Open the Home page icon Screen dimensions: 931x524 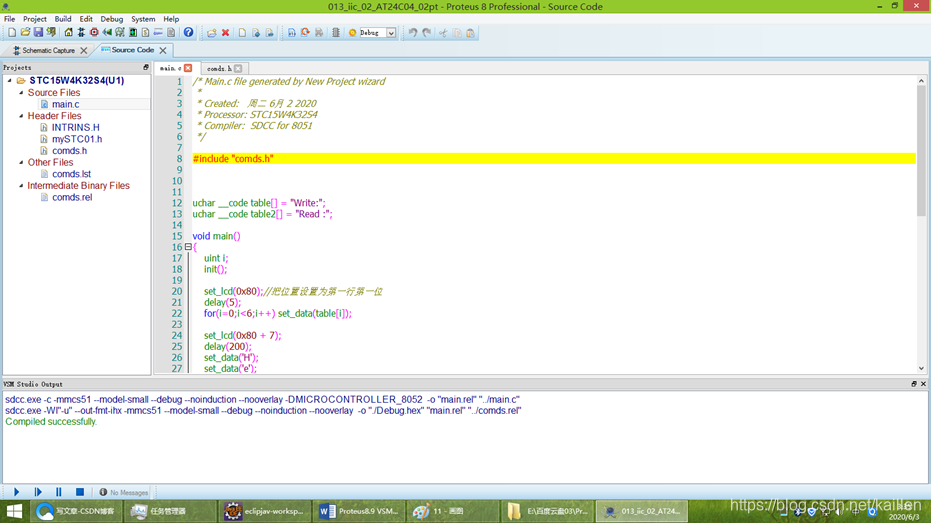click(x=68, y=33)
